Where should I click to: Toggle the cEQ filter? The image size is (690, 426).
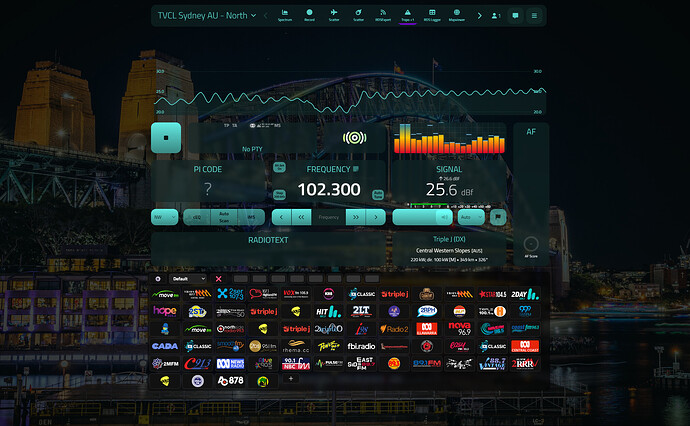197,217
